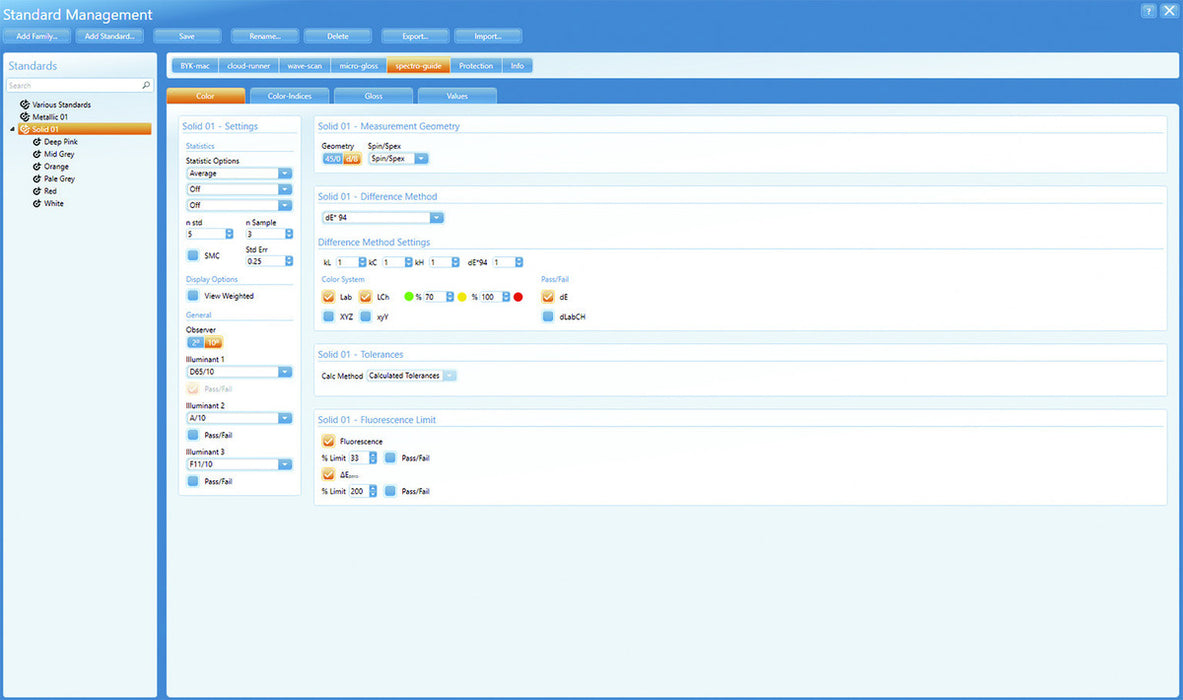Click the Metallic 01 family icon

25,117
